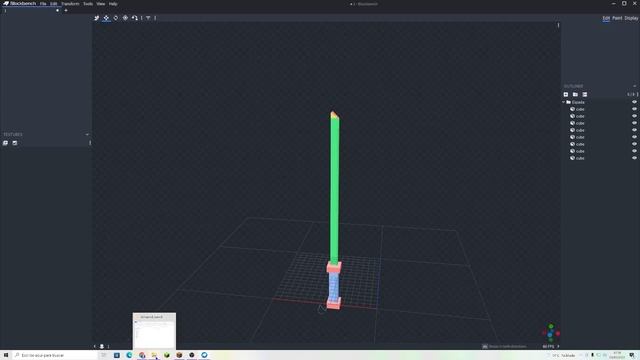This screenshot has width=640, height=360.
Task: Open the Transform menu
Action: click(x=70, y=4)
